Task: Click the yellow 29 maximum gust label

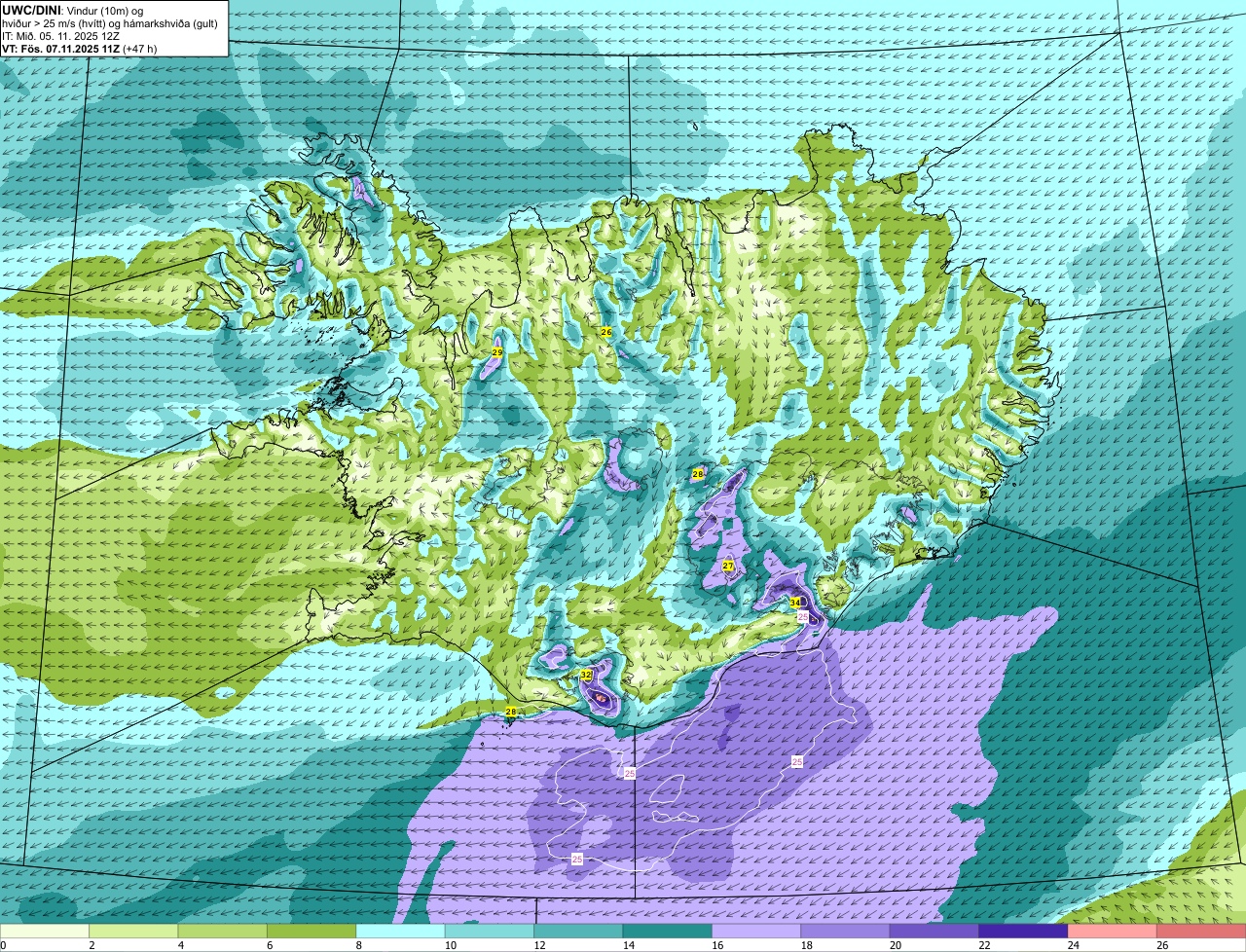Action: 497,352
